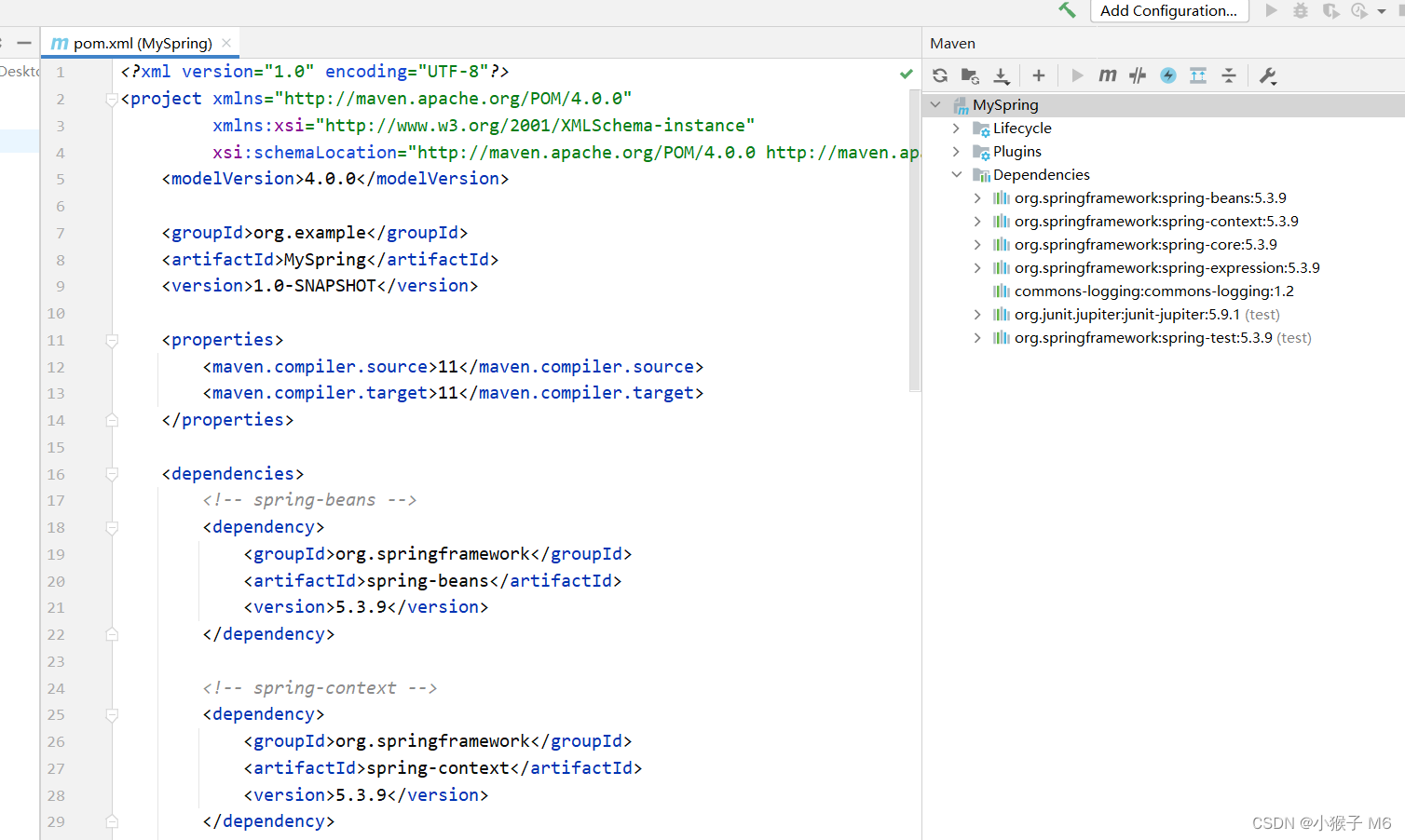Image resolution: width=1405 pixels, height=840 pixels.
Task: Expand spring-test:5.3.9 dependency
Action: [976, 337]
